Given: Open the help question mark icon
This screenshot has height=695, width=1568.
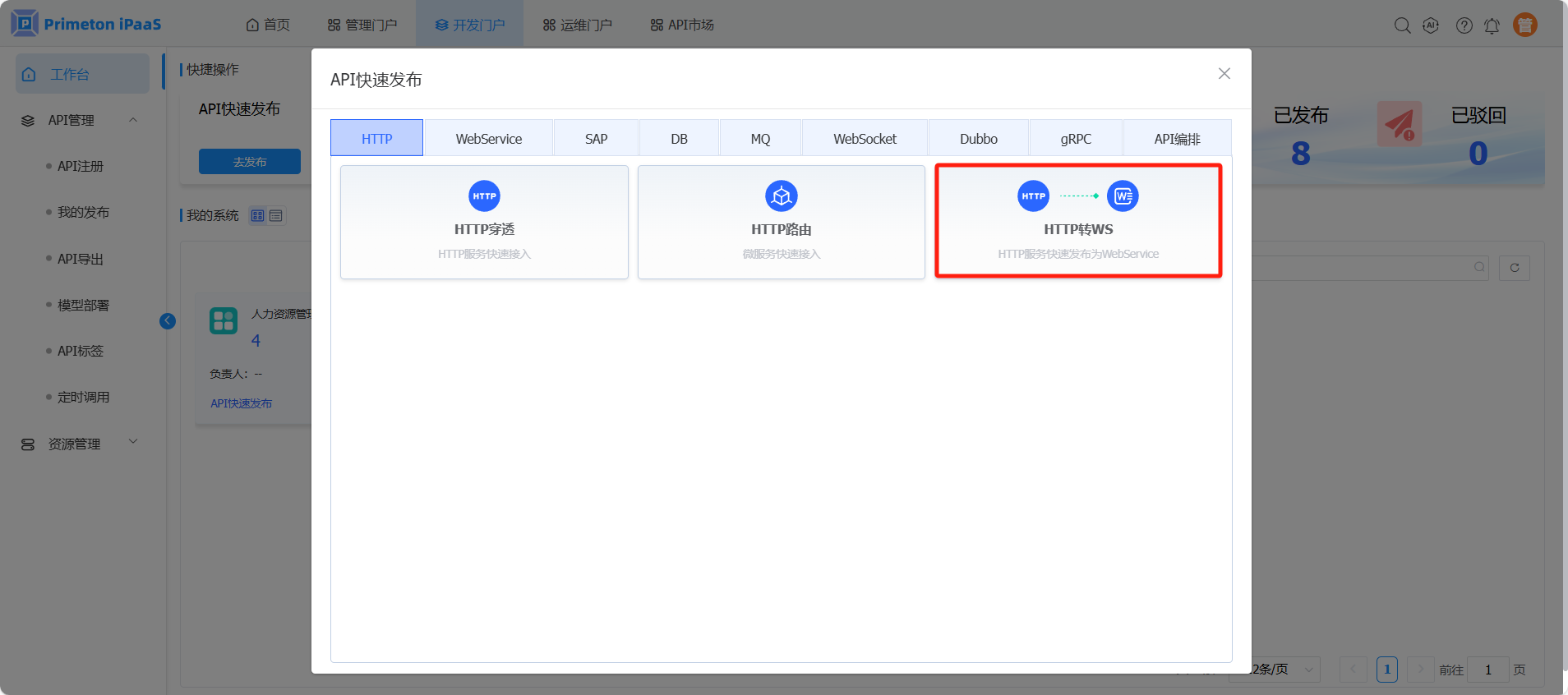Looking at the screenshot, I should (1464, 25).
